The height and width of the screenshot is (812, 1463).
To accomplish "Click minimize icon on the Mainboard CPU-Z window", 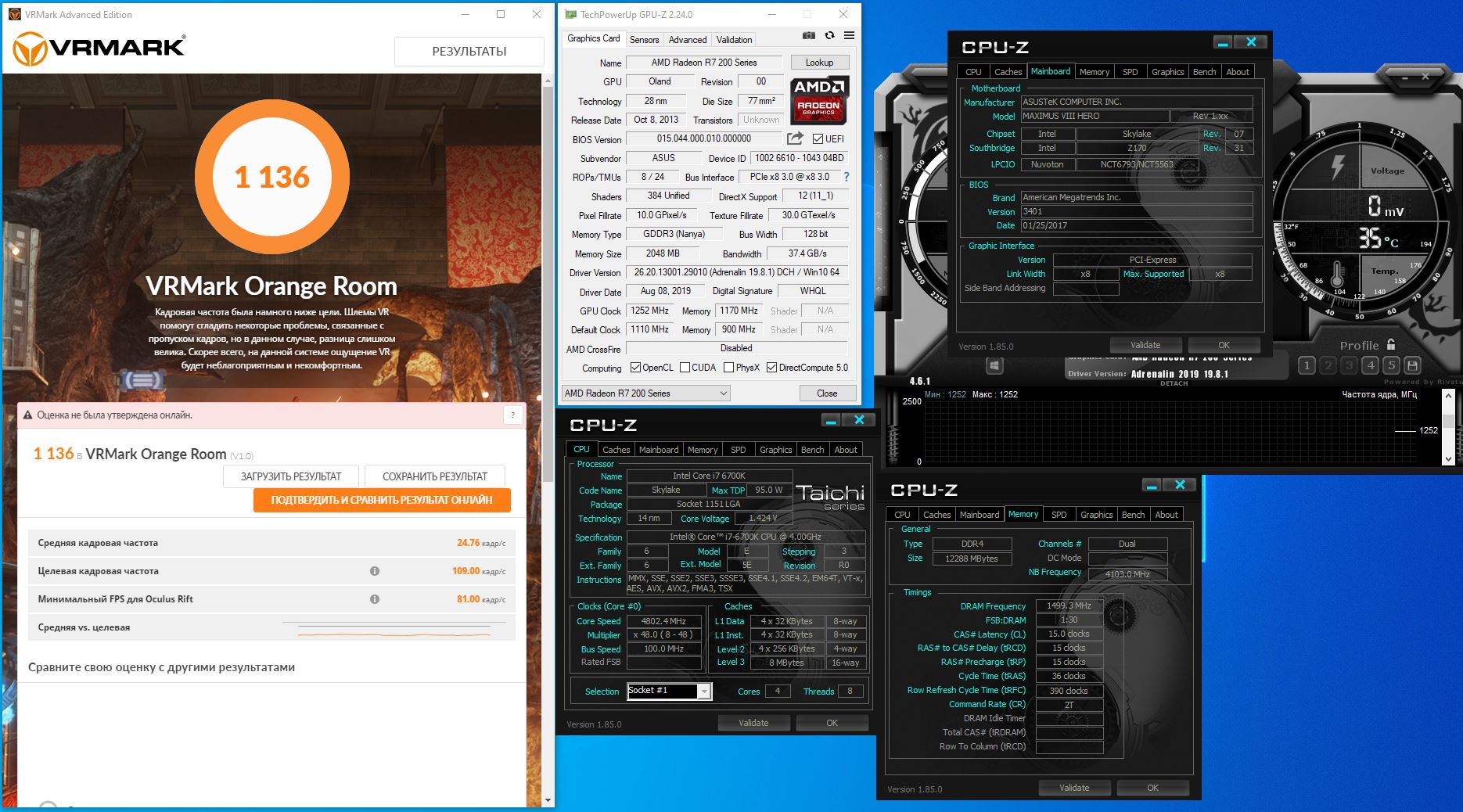I will tap(1223, 42).
